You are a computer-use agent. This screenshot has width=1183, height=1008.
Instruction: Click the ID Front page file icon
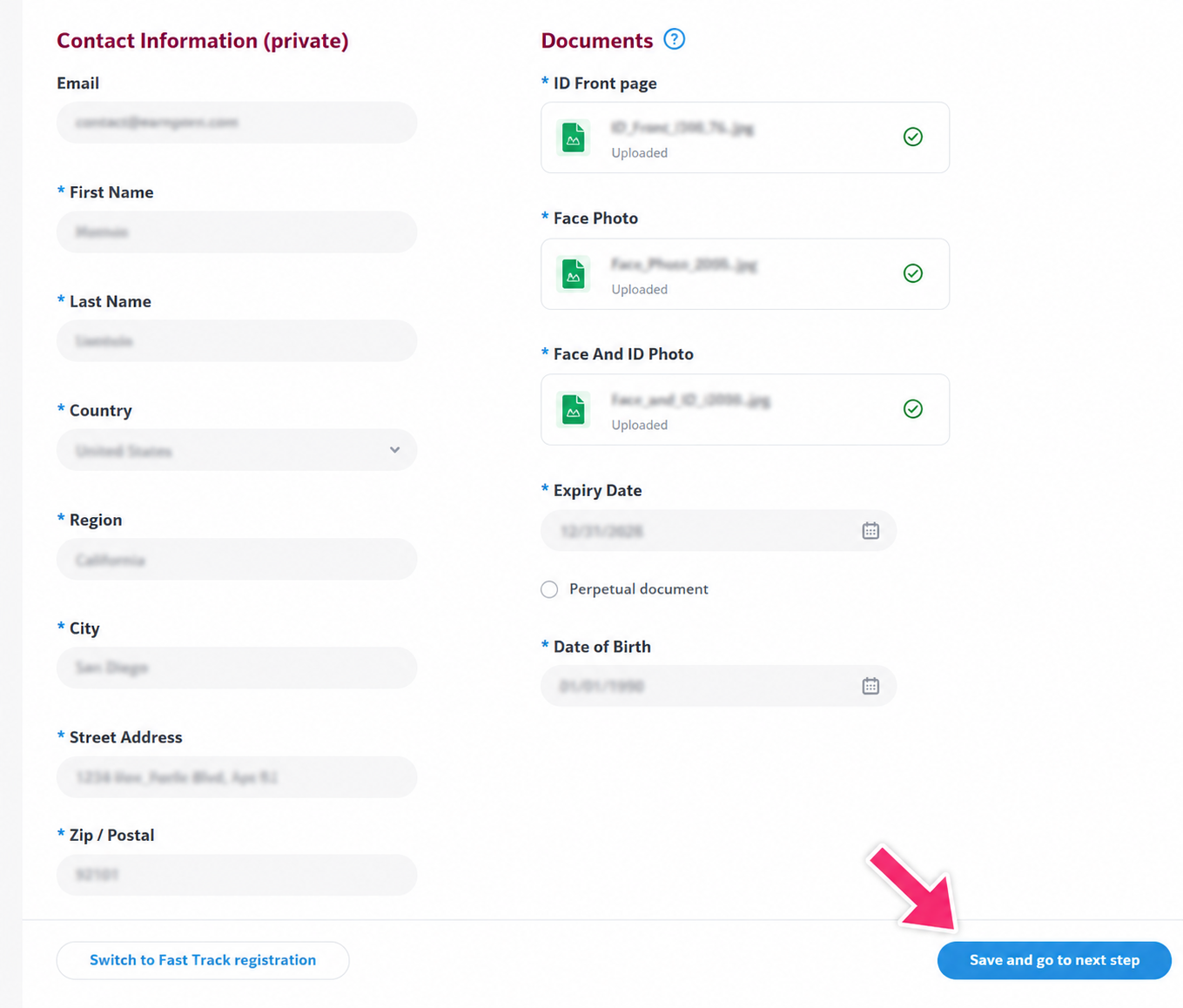pos(574,138)
